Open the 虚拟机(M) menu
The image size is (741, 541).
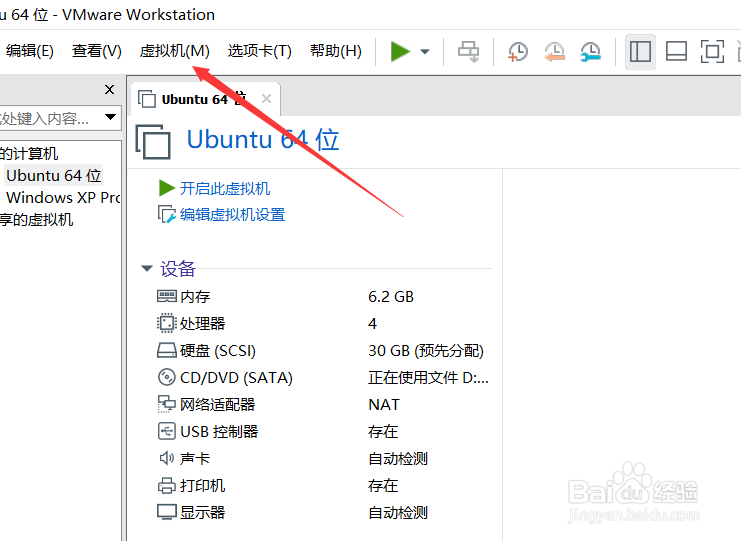[x=174, y=51]
